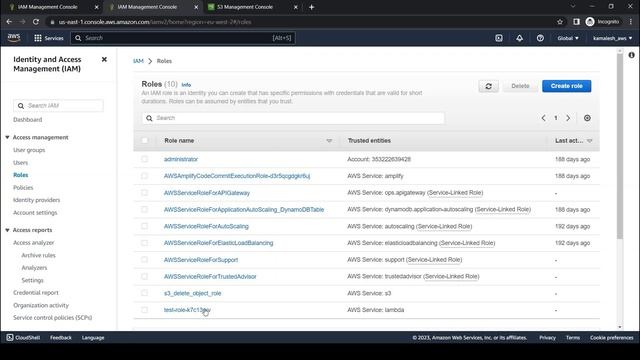Open the tab search dropdown arrow

pyautogui.click(x=573, y=7)
